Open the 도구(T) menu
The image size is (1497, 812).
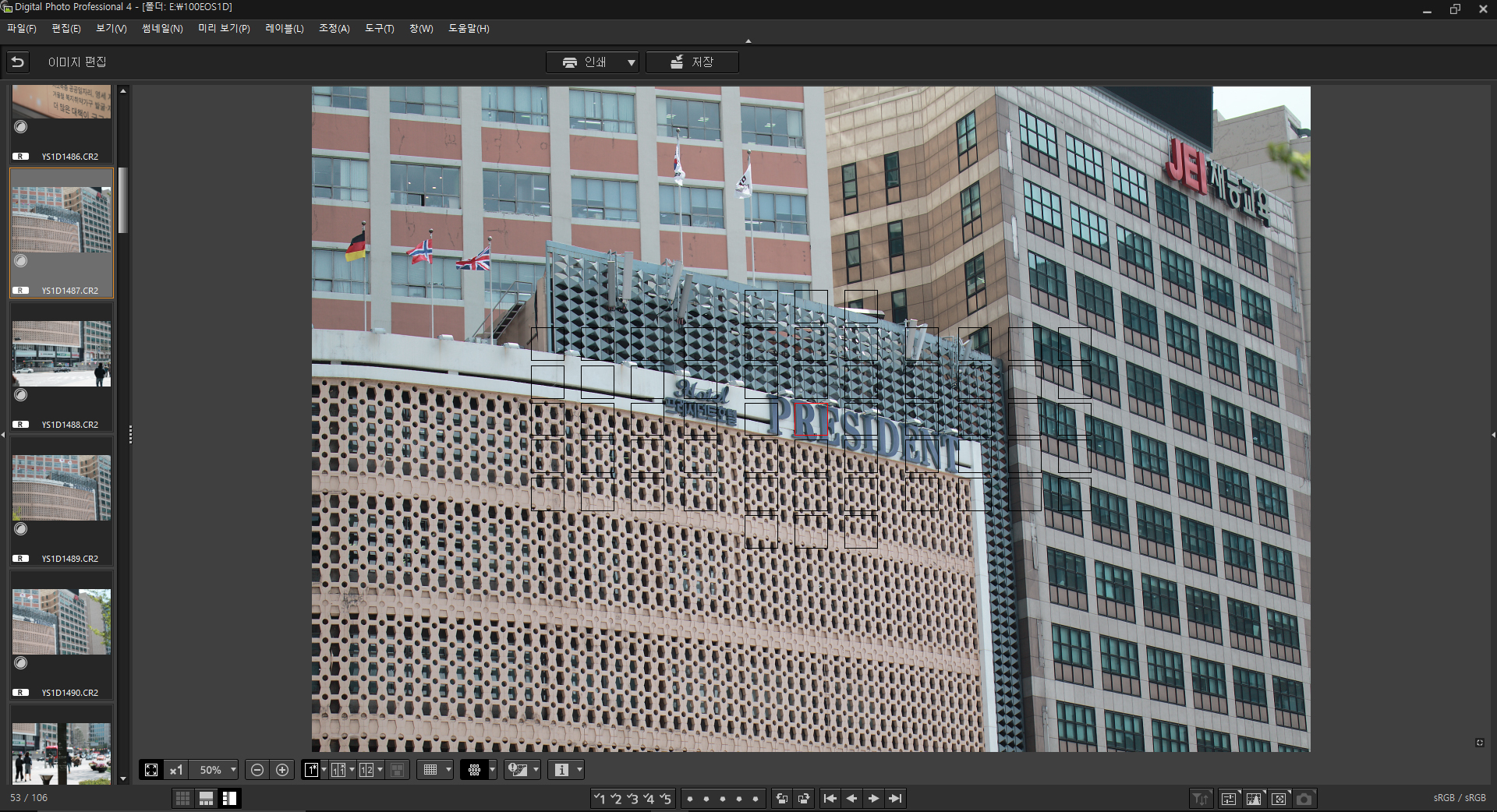coord(380,29)
